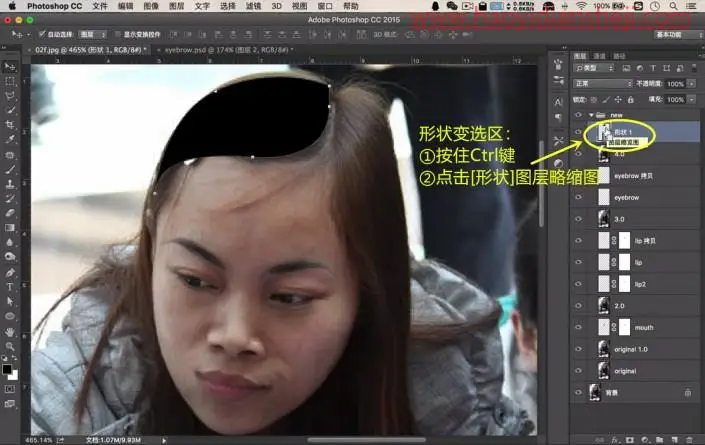
Task: Select the Healing Brush tool
Action: pos(9,155)
